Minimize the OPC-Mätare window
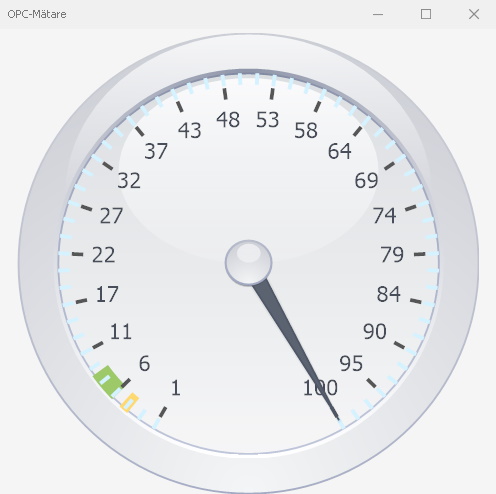 378,14
